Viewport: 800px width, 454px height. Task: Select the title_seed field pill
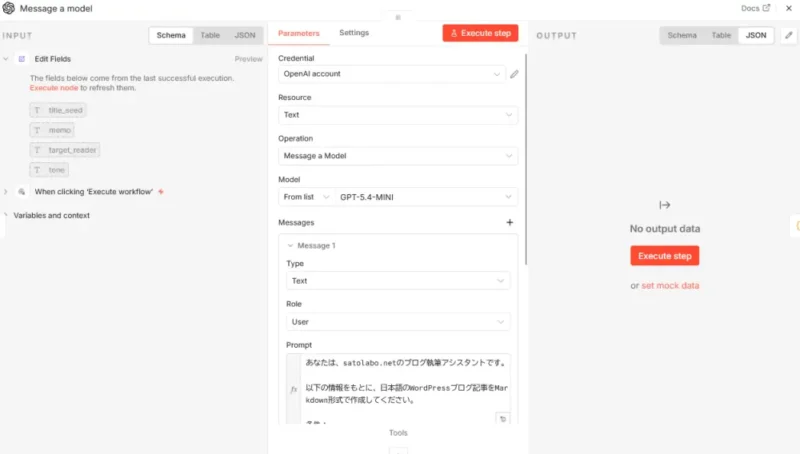[x=58, y=110]
